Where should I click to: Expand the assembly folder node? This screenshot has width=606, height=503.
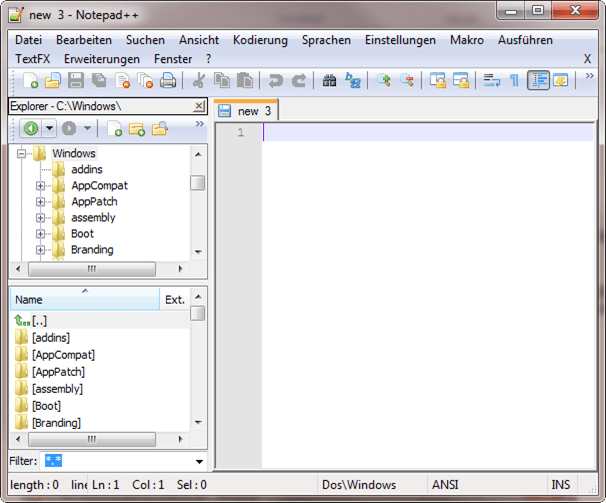[40, 218]
